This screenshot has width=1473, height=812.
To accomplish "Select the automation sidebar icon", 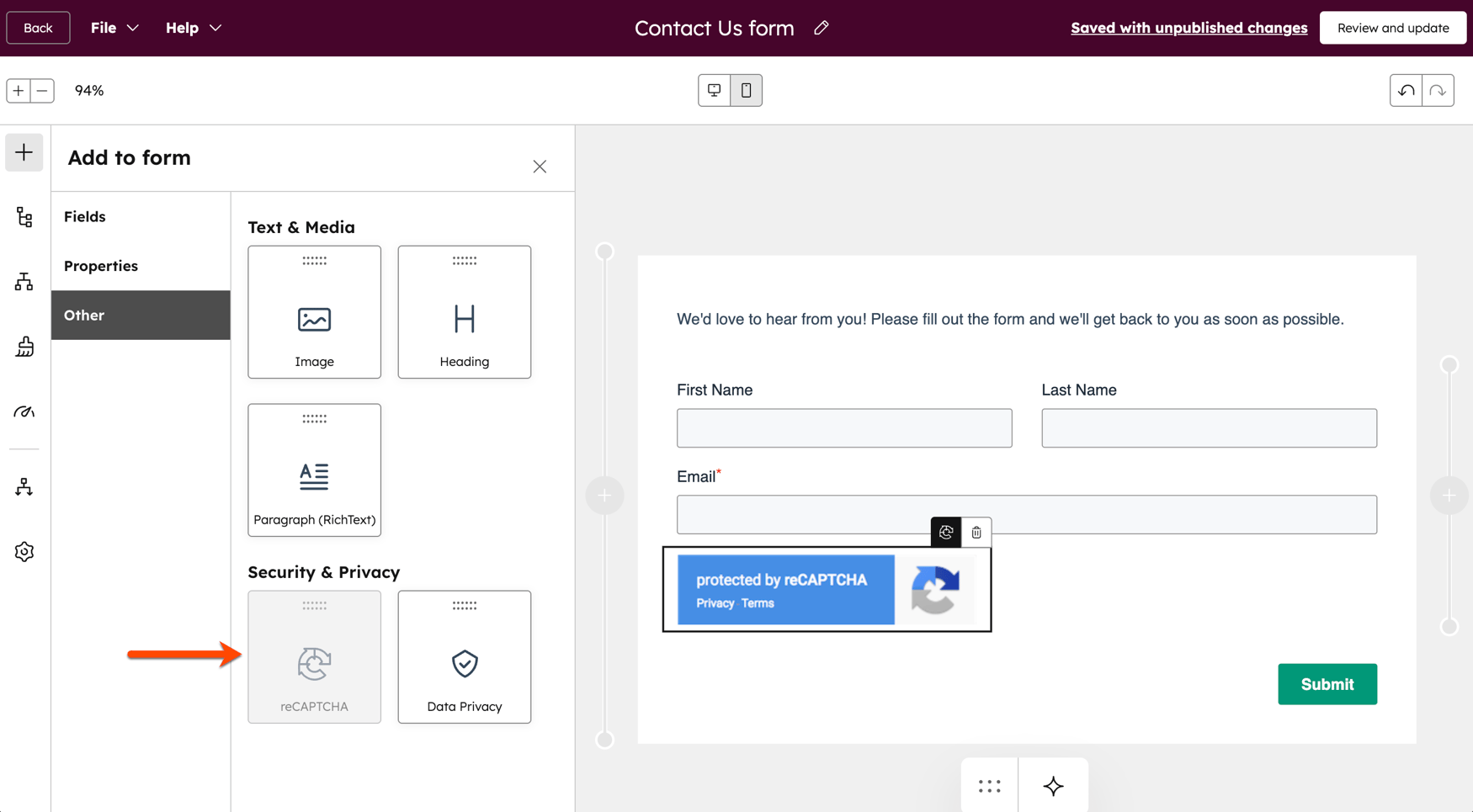I will coord(23,486).
